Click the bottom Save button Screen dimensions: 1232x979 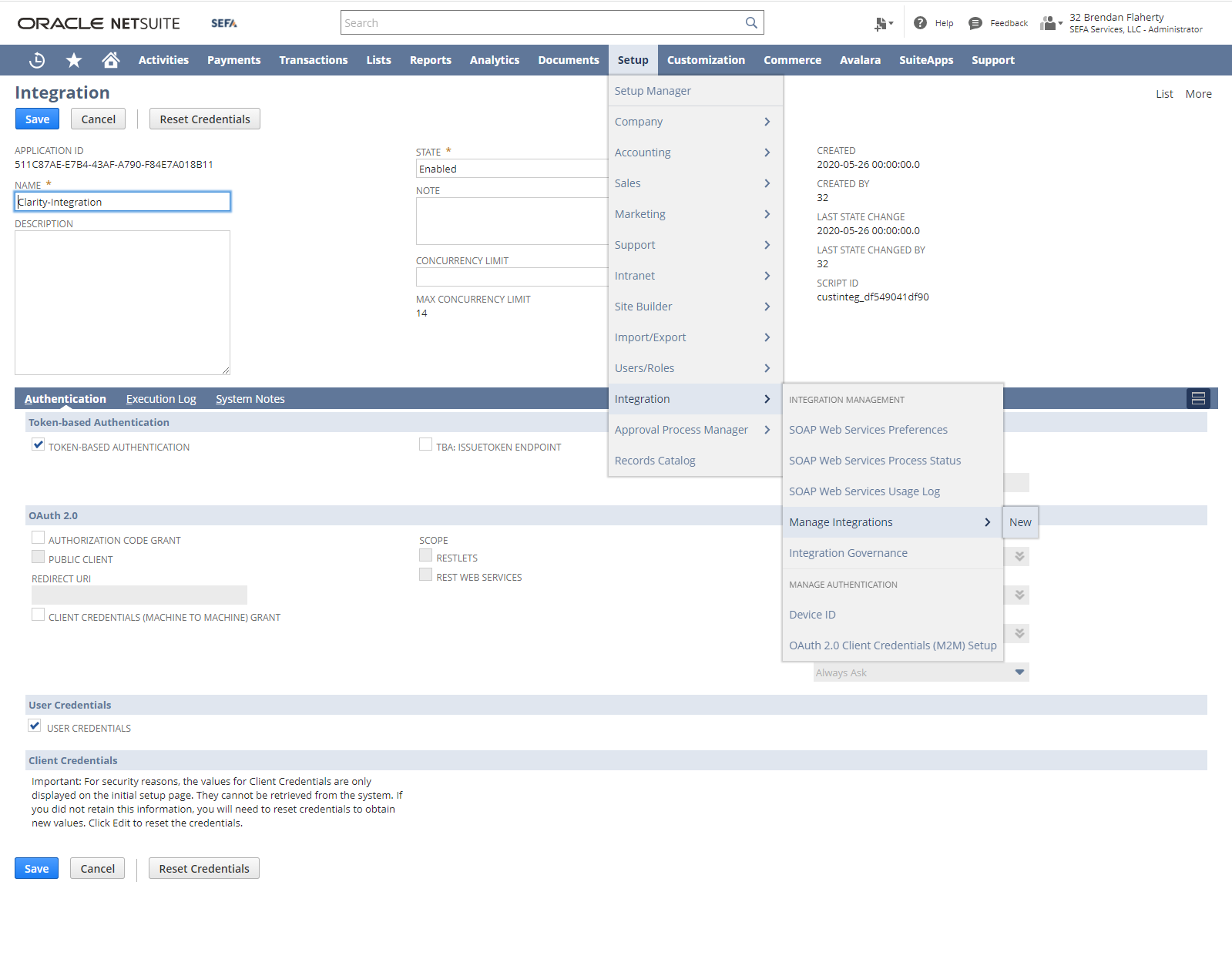pos(36,869)
